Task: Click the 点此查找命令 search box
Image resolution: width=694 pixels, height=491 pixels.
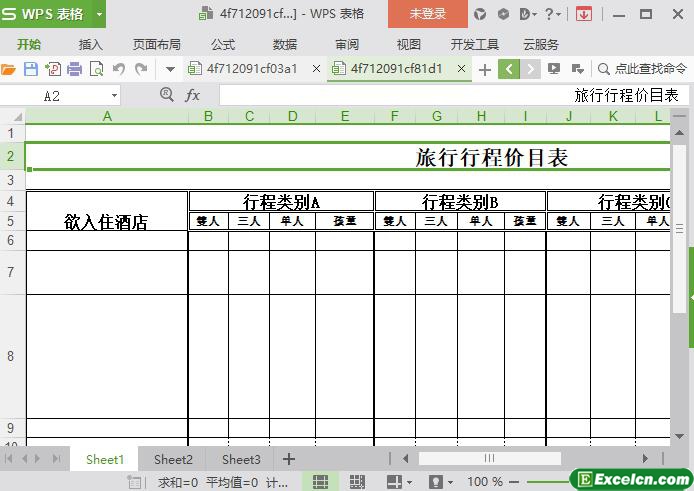Action: (x=643, y=69)
